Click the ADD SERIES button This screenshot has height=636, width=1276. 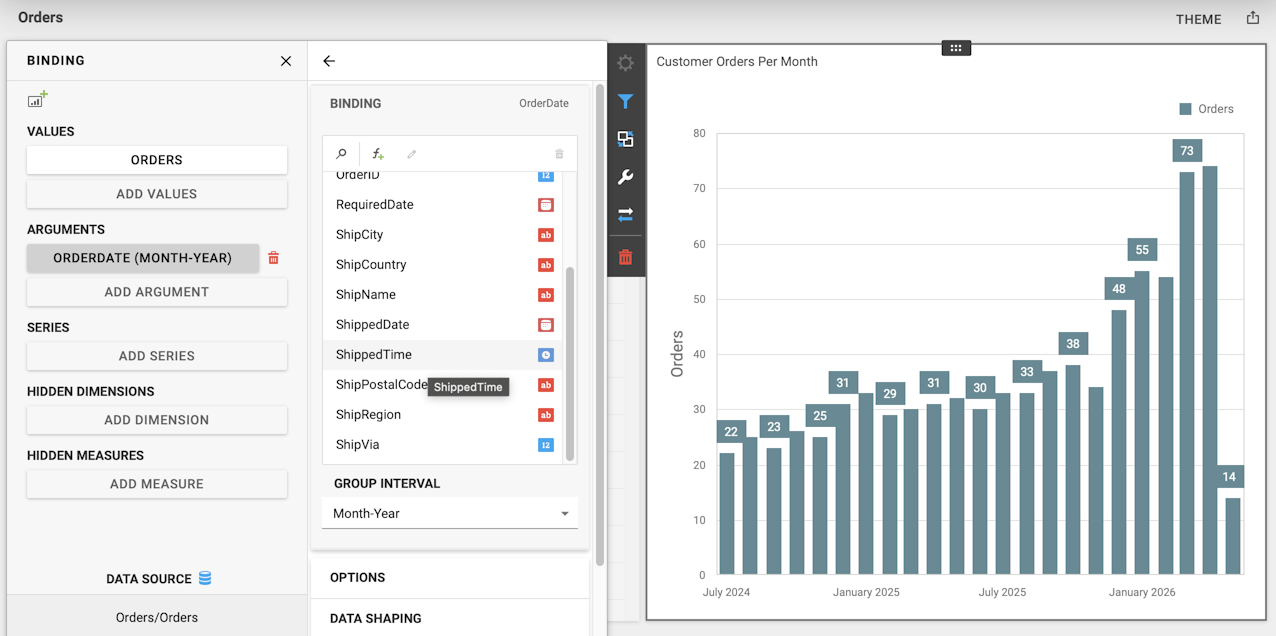[156, 356]
